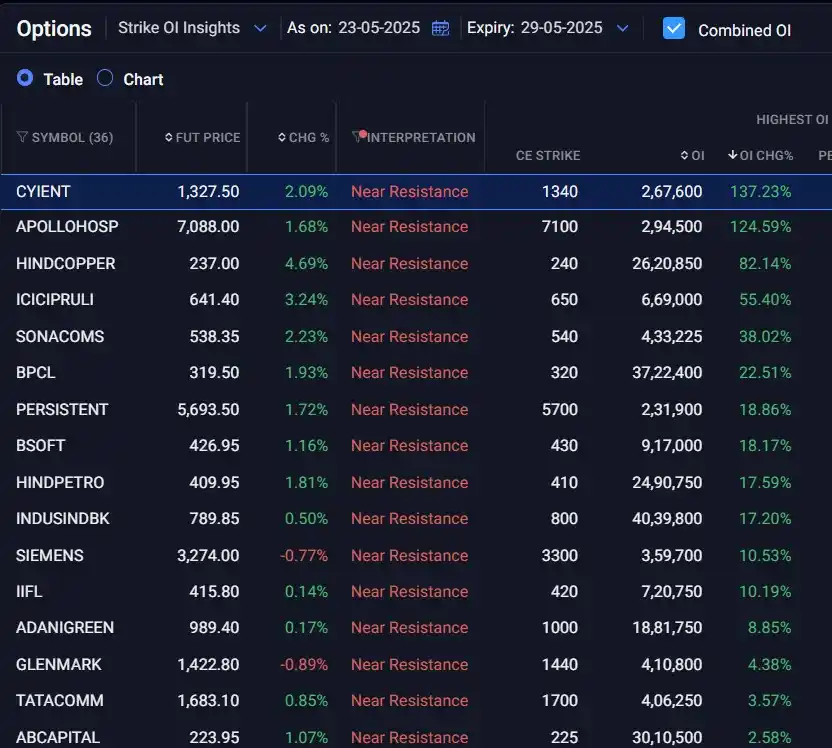Open the Expiry date dropdown chevron
Screen dimensions: 832x748
tap(623, 28)
